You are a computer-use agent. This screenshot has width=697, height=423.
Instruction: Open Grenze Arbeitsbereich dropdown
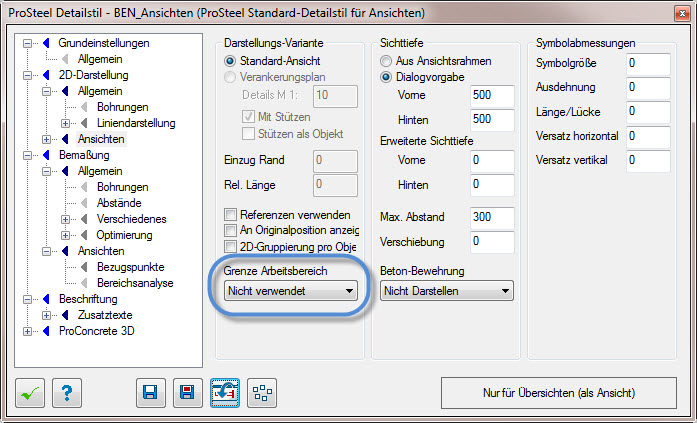pos(291,291)
